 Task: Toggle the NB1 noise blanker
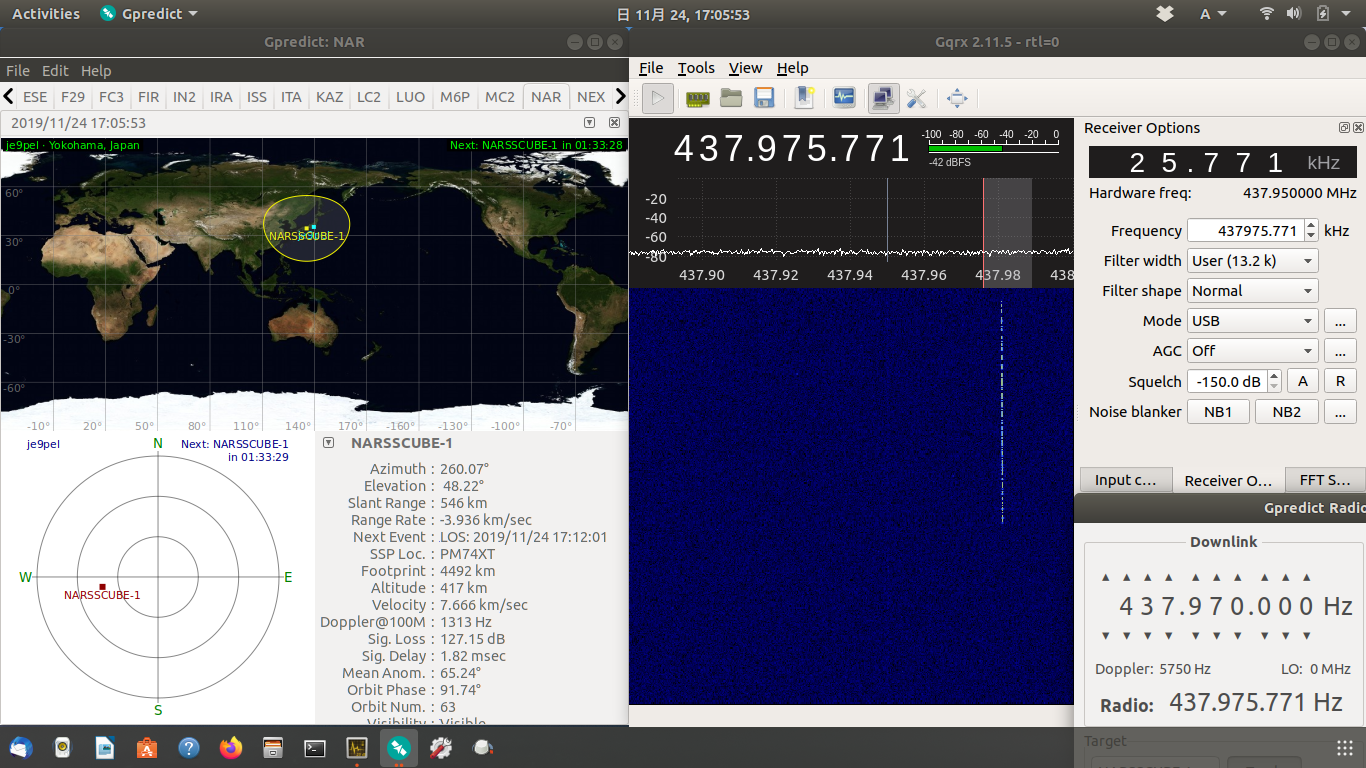(x=1218, y=412)
